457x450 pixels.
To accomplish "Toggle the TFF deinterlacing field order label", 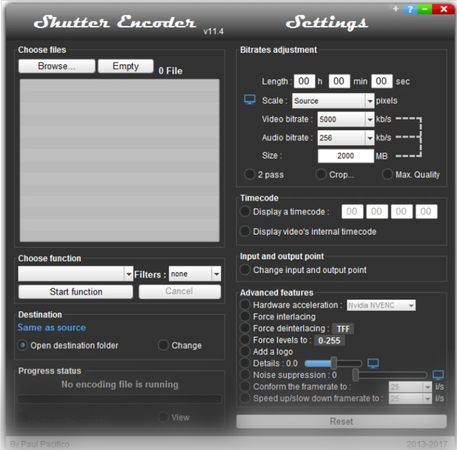I will tap(343, 329).
